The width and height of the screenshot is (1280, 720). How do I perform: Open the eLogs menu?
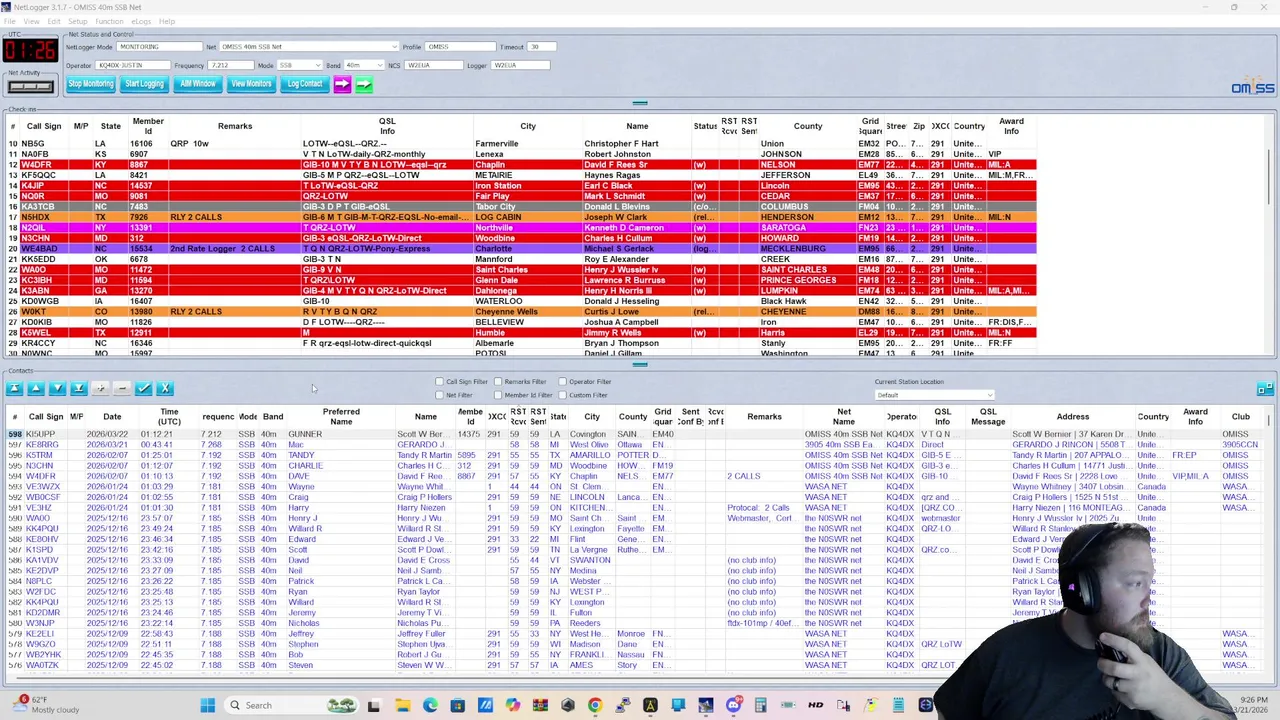pos(141,21)
